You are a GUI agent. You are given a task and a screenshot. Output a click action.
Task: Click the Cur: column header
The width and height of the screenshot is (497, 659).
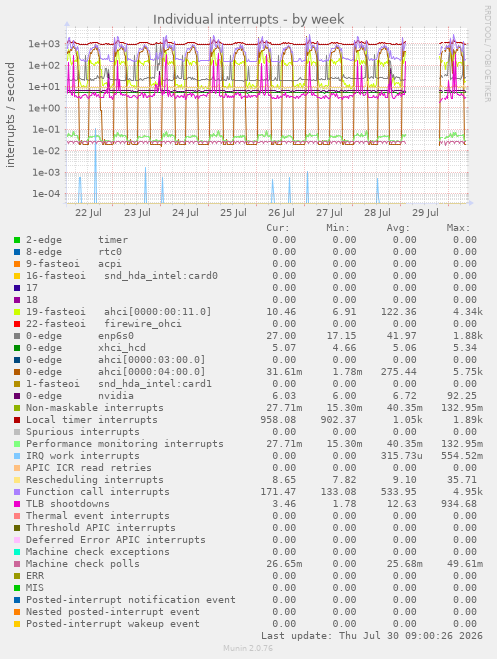278,228
